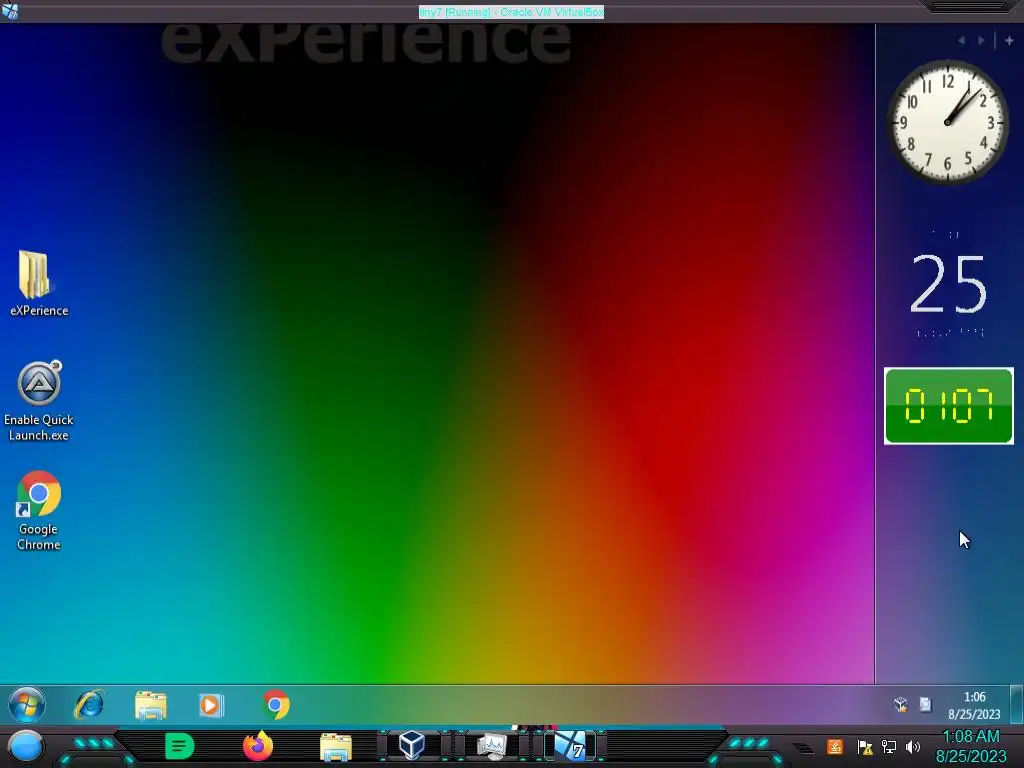
Task: Click the green digital clock gadget 0107
Action: point(948,406)
